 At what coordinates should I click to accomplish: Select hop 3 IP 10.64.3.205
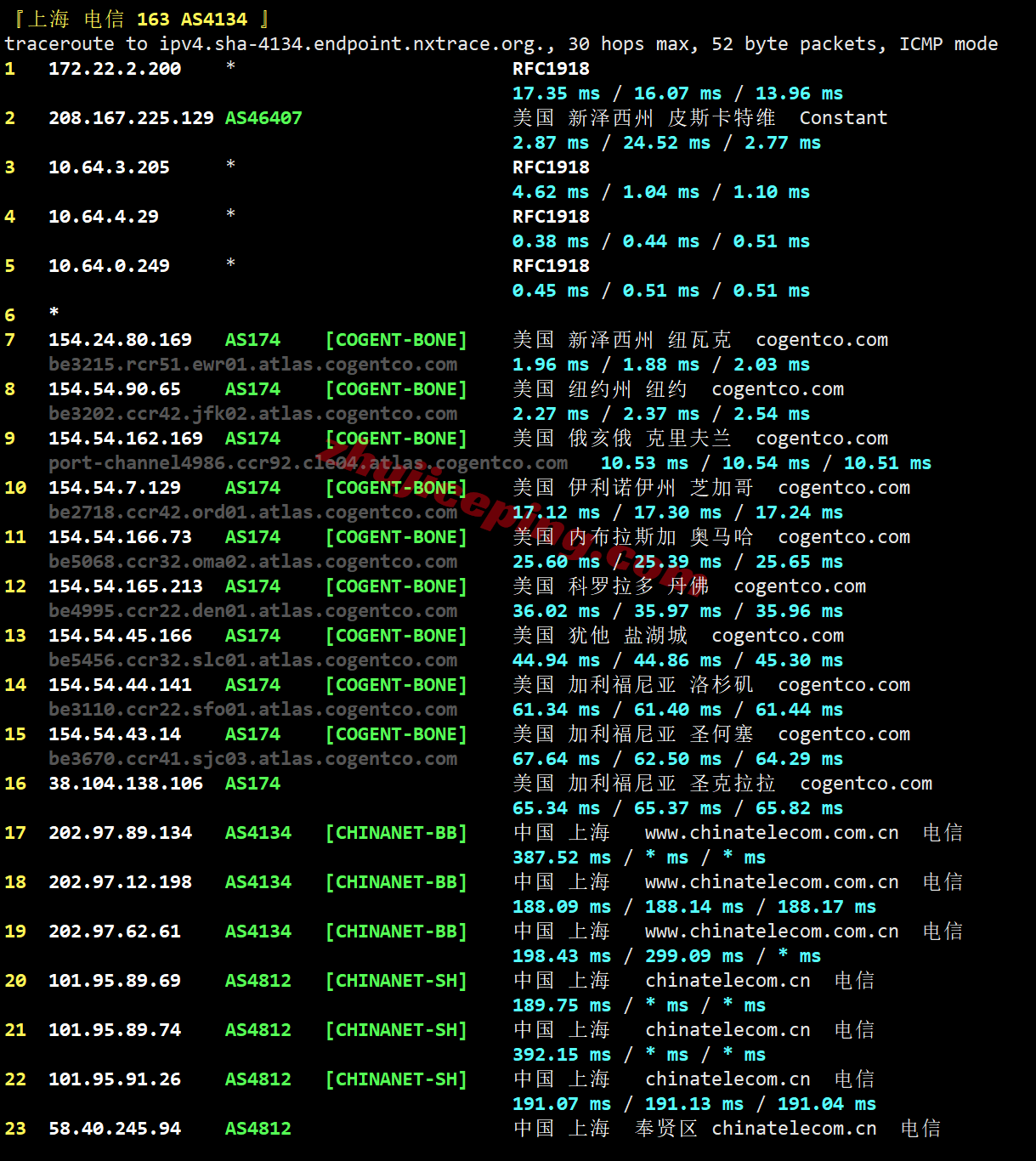click(x=109, y=167)
